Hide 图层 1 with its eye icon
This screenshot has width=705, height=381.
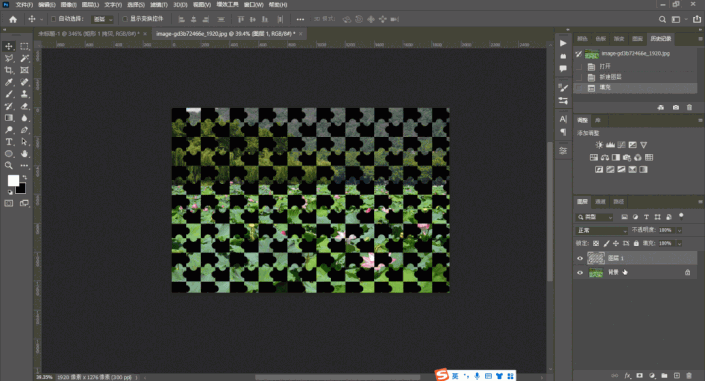click(580, 258)
